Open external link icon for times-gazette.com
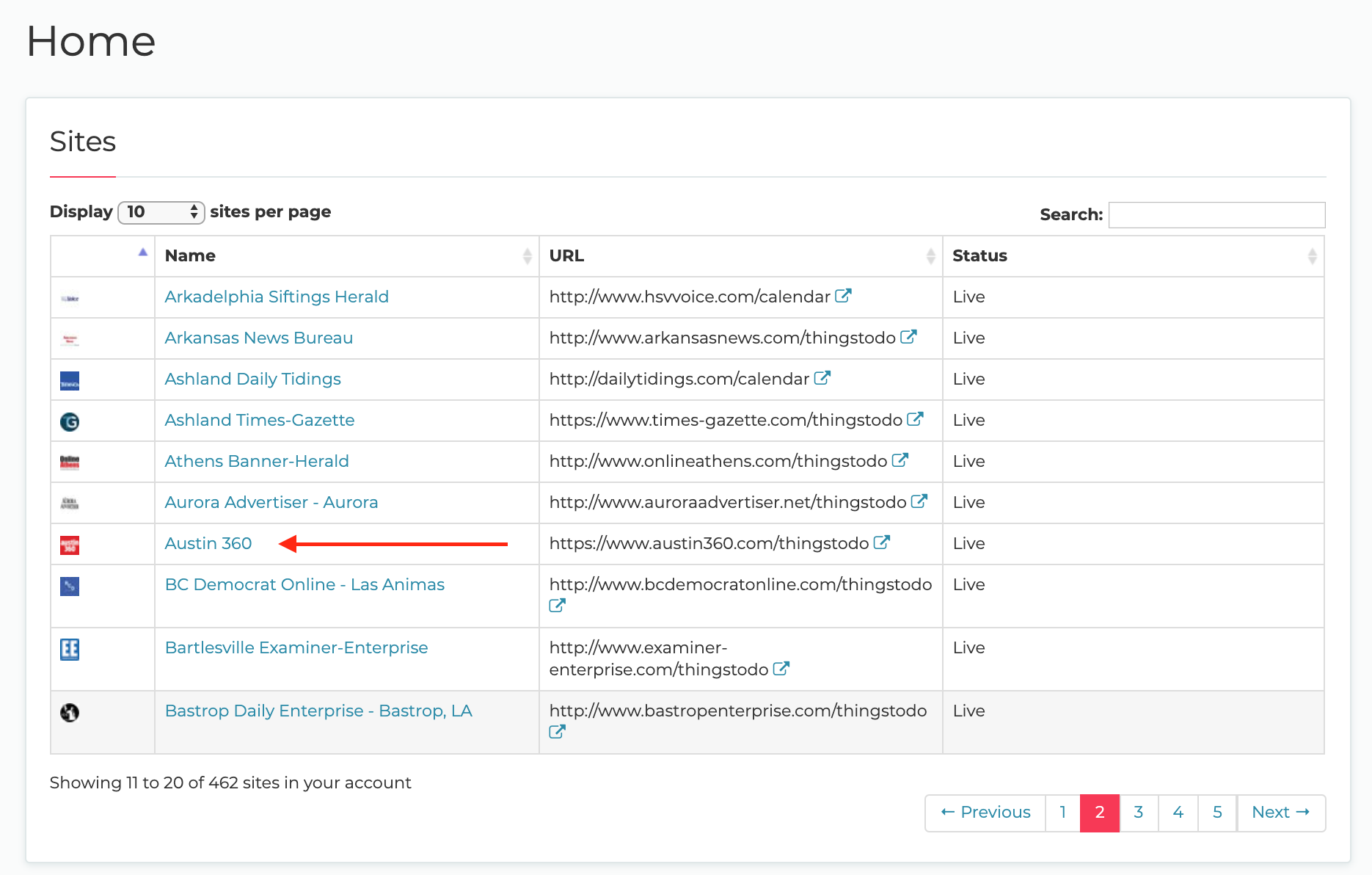Viewport: 1372px width, 875px height. [915, 419]
